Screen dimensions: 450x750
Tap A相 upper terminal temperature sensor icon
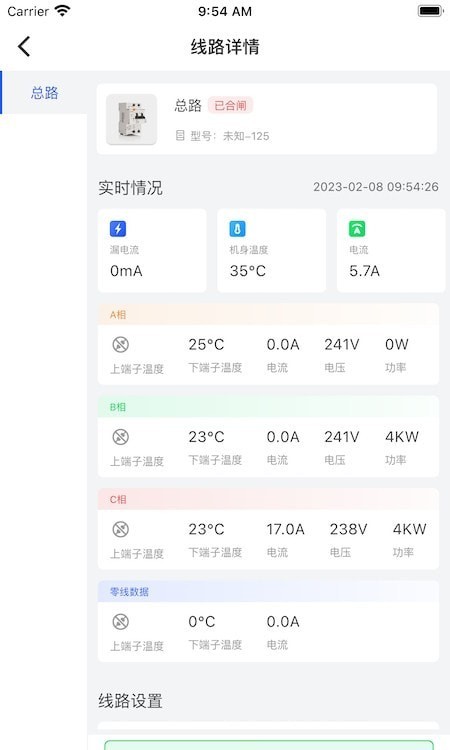pyautogui.click(x=121, y=344)
